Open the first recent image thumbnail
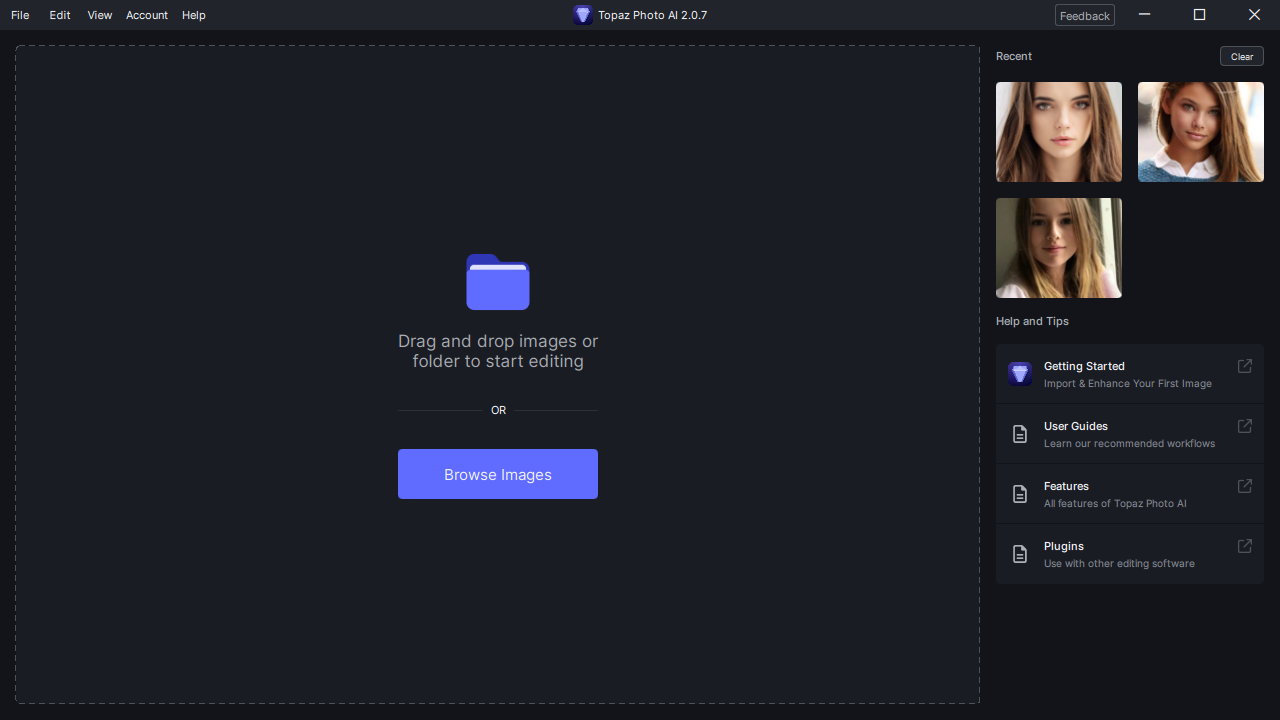 point(1058,131)
